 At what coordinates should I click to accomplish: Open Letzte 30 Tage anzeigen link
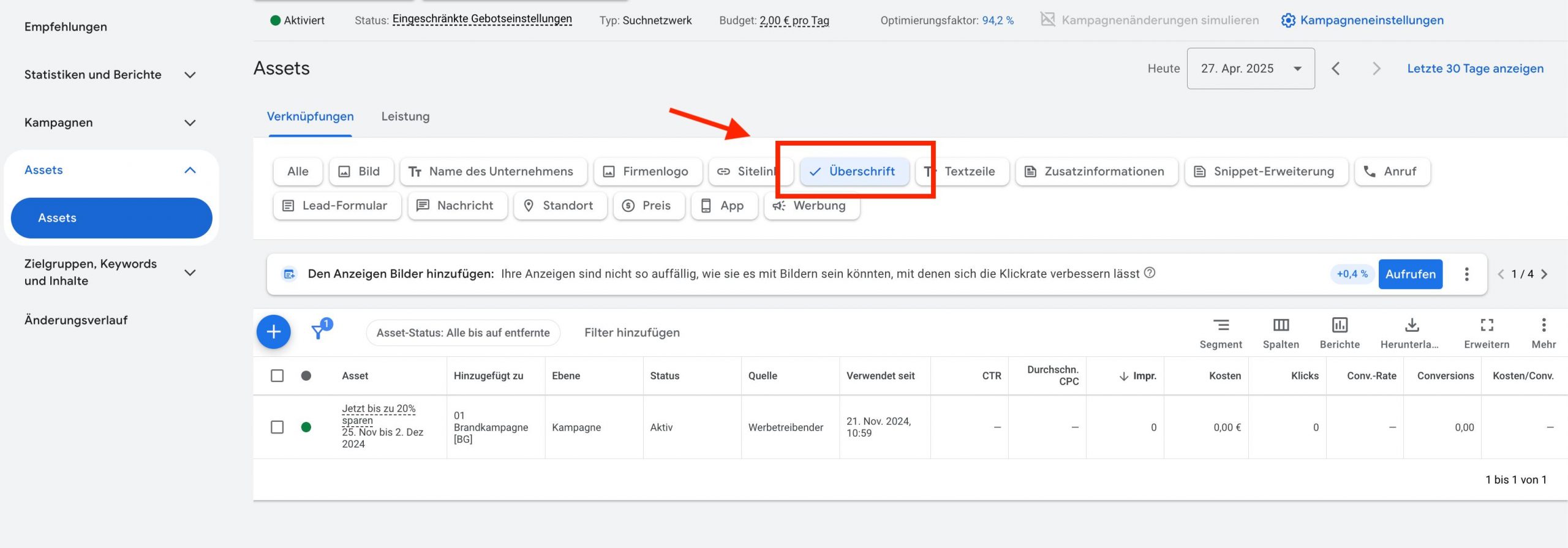click(1474, 69)
